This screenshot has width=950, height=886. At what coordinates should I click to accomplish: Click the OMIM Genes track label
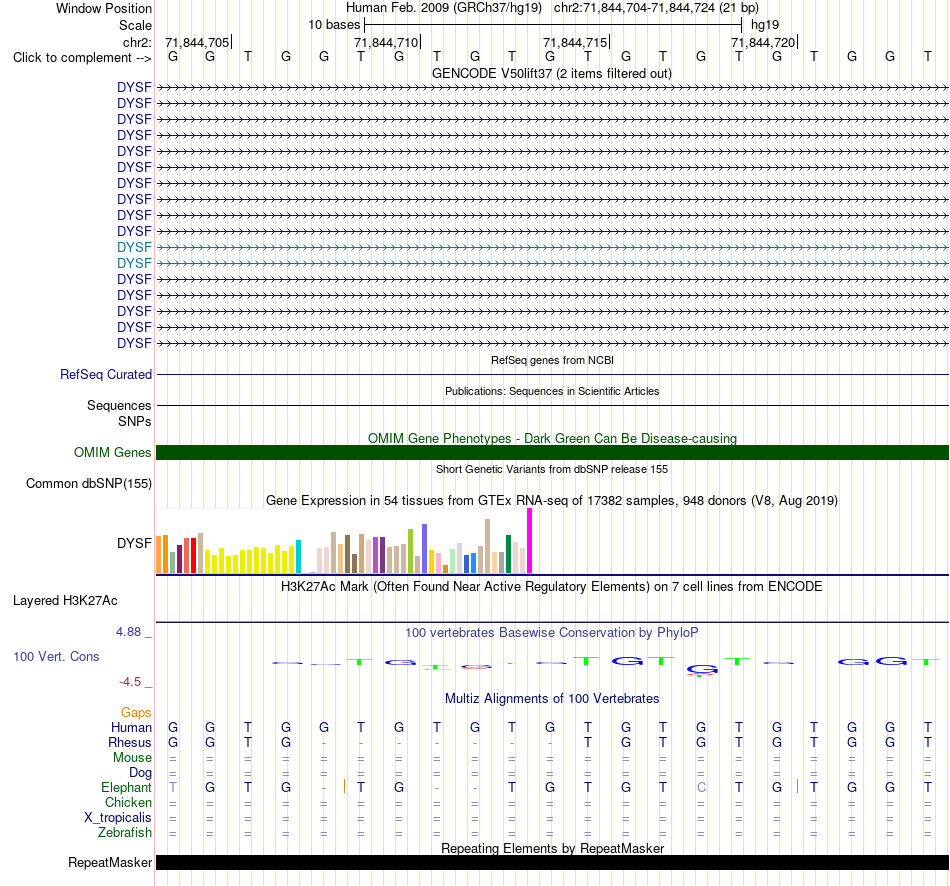[113, 453]
